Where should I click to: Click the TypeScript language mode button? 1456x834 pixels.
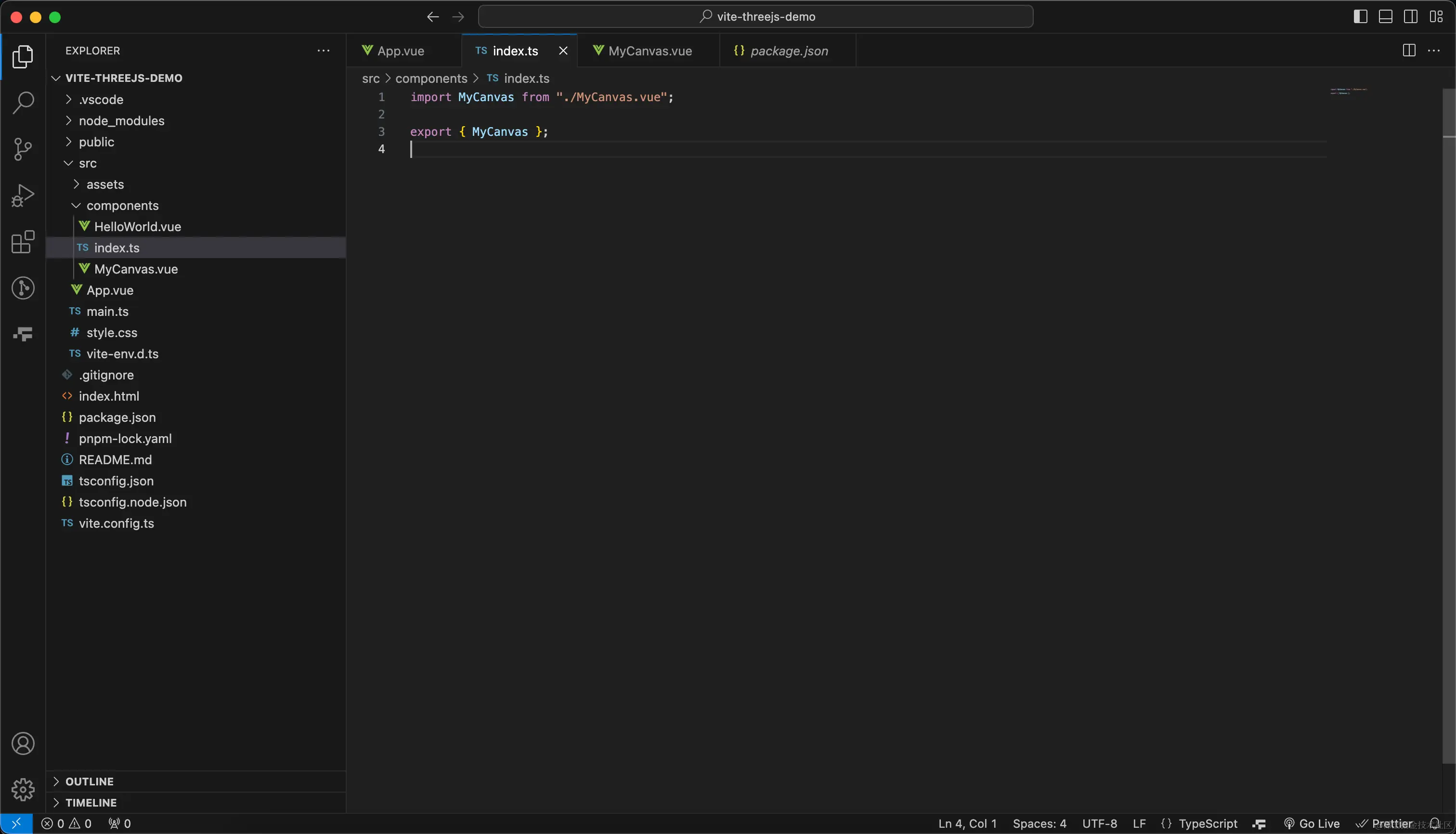[x=1208, y=824]
